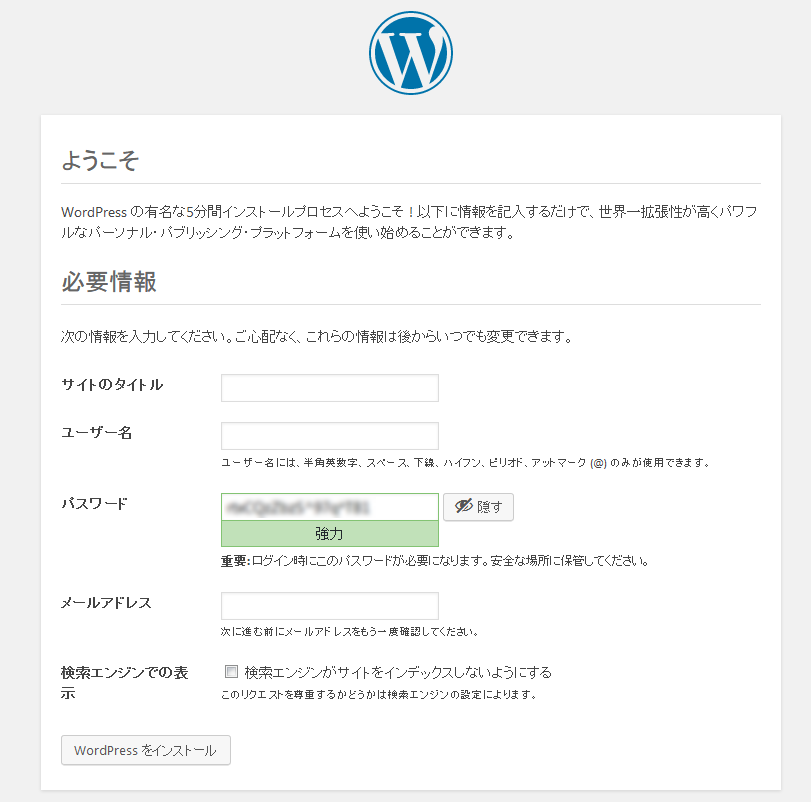Viewport: 811px width, 802px height.
Task: Click the WordPress をインストール button
Action: (146, 750)
